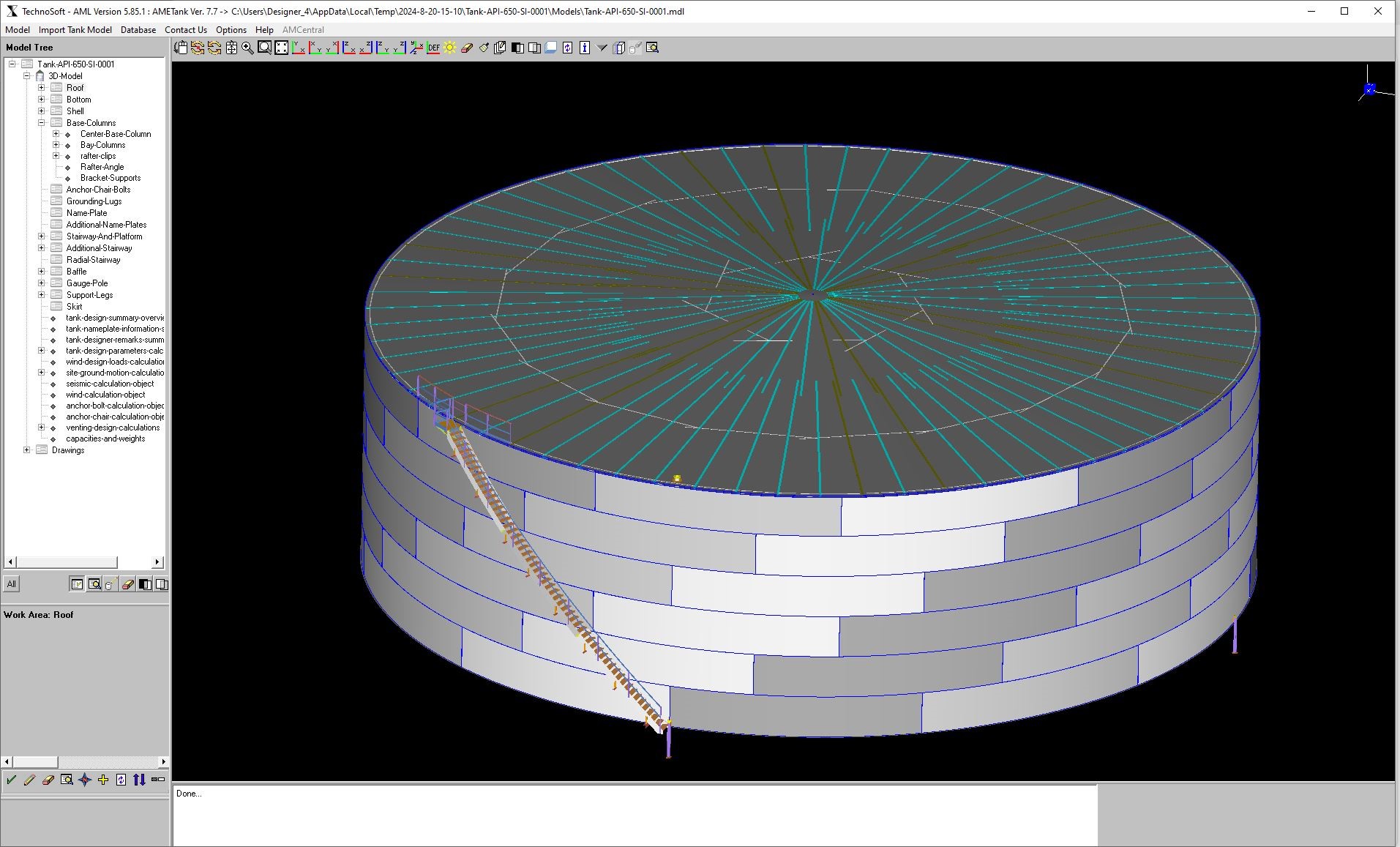Expand the Stairway-And-Platform node

[x=41, y=236]
